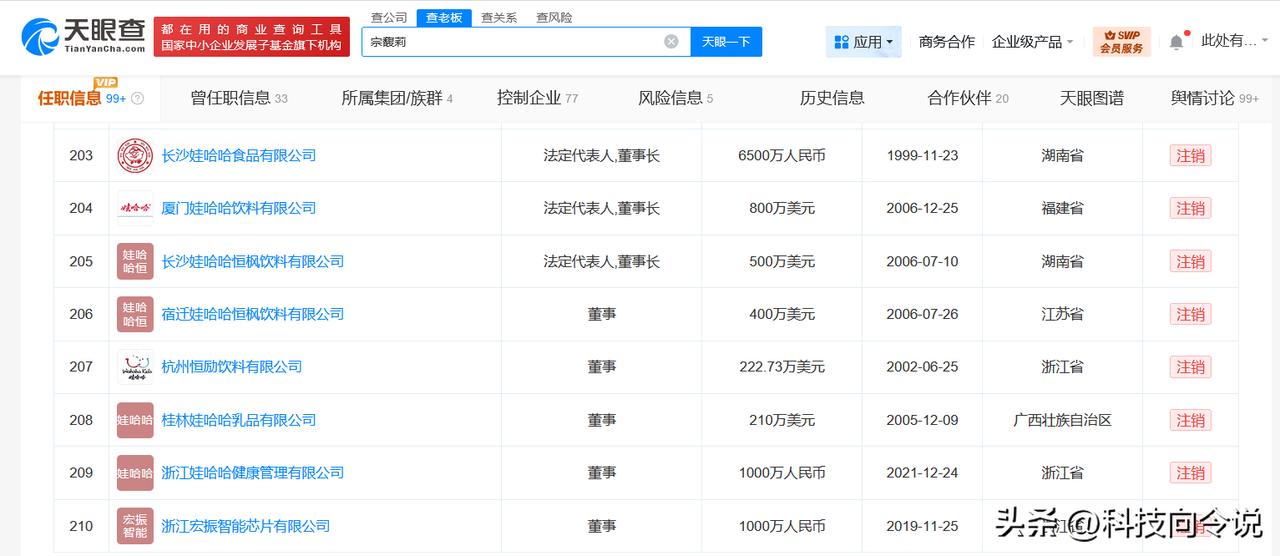1280x556 pixels.
Task: Open the 天眼图谱 tab
Action: pyautogui.click(x=1092, y=98)
